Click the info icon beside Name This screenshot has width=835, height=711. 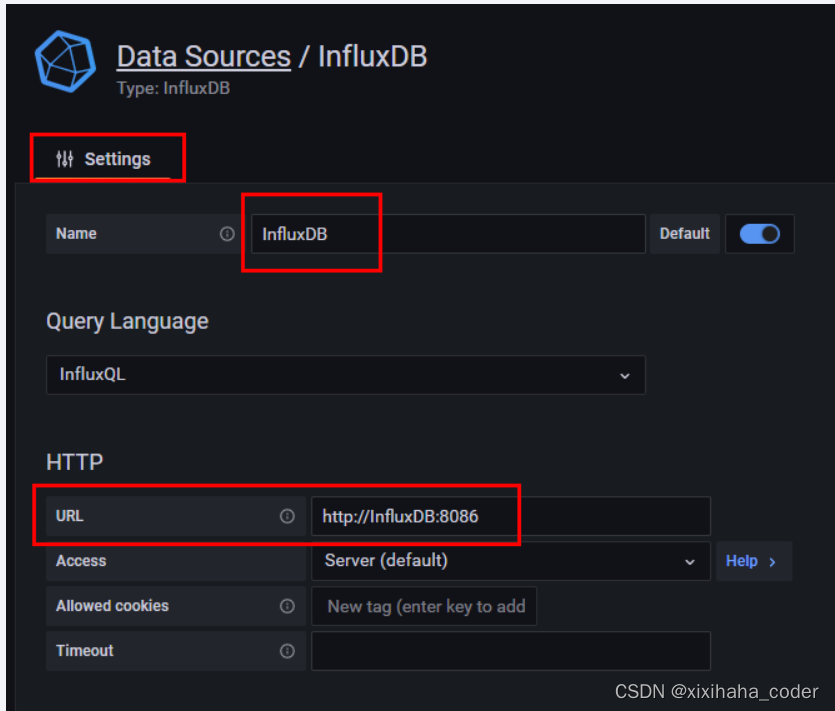click(227, 234)
